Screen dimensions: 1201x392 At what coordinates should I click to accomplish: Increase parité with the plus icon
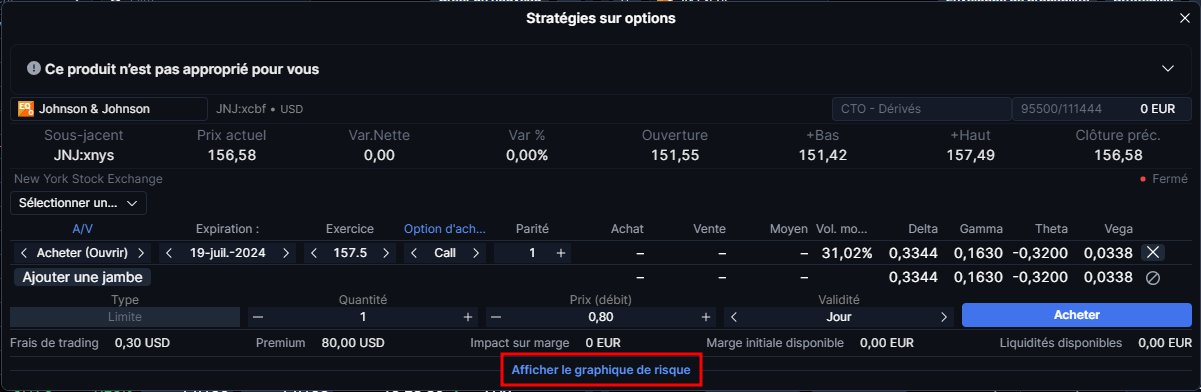coord(561,253)
